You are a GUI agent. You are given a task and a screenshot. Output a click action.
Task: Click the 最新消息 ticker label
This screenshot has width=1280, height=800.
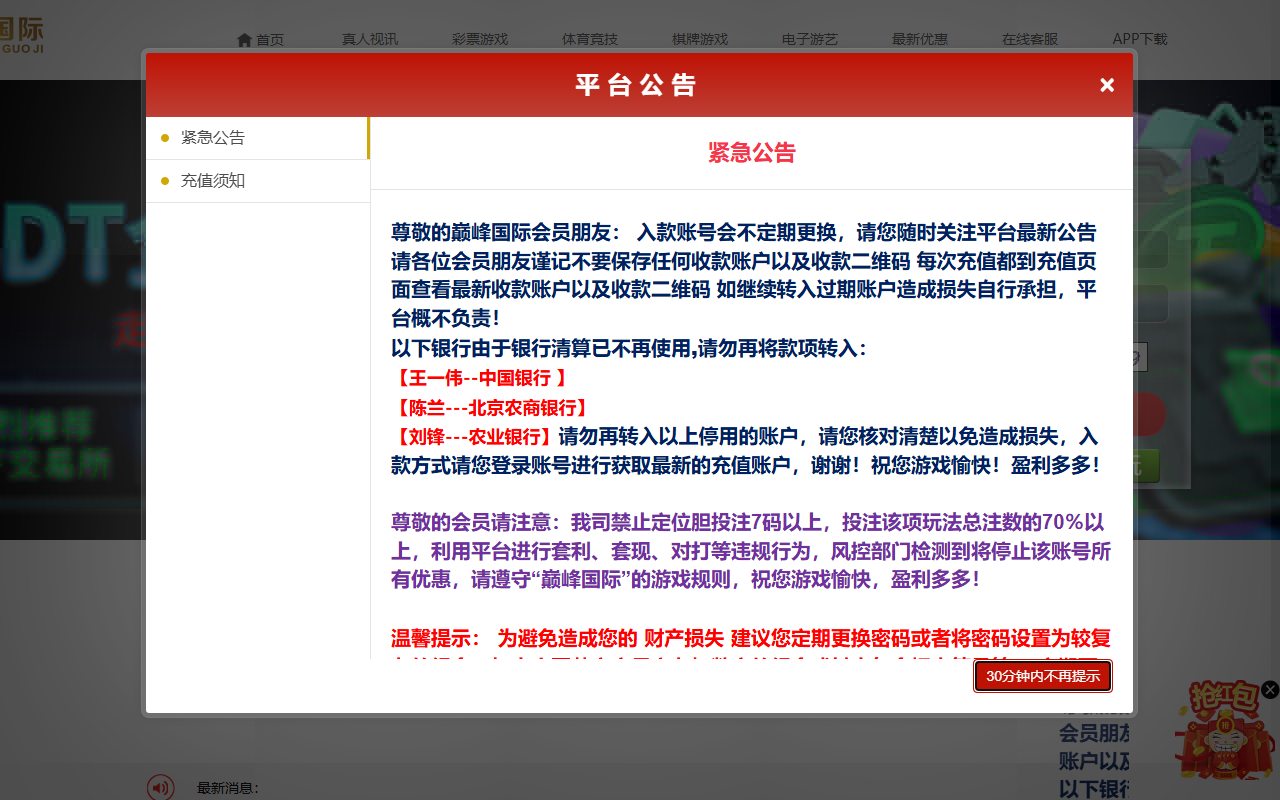tap(228, 788)
